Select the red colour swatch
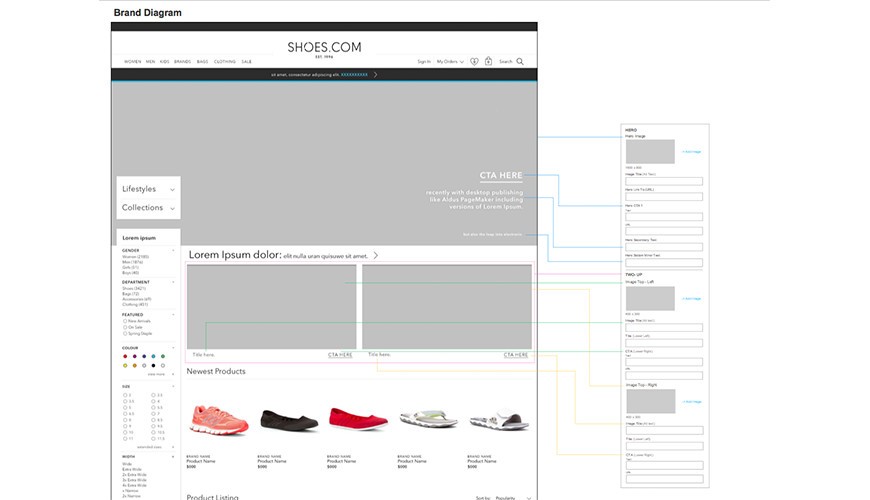 125,356
